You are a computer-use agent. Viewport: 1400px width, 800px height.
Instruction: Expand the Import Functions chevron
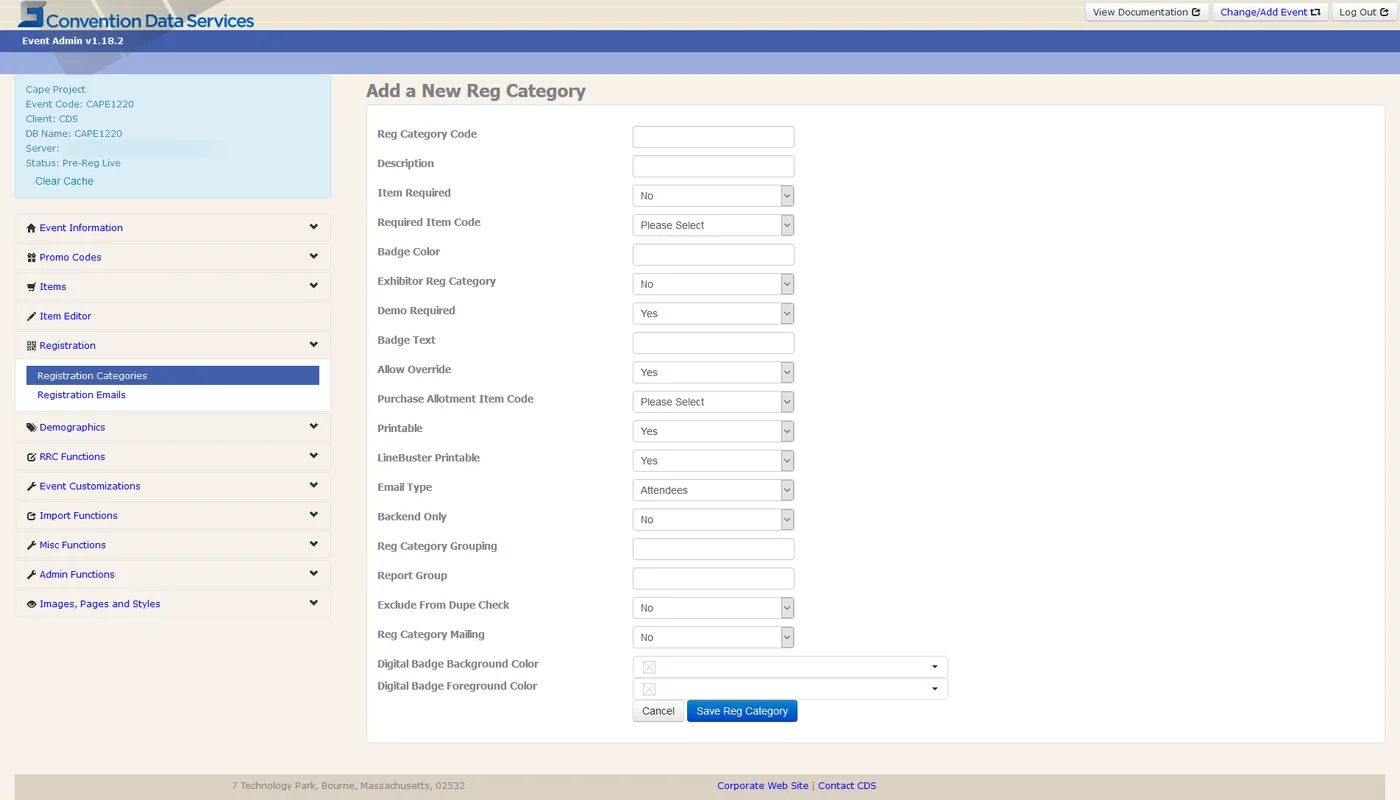(x=314, y=515)
